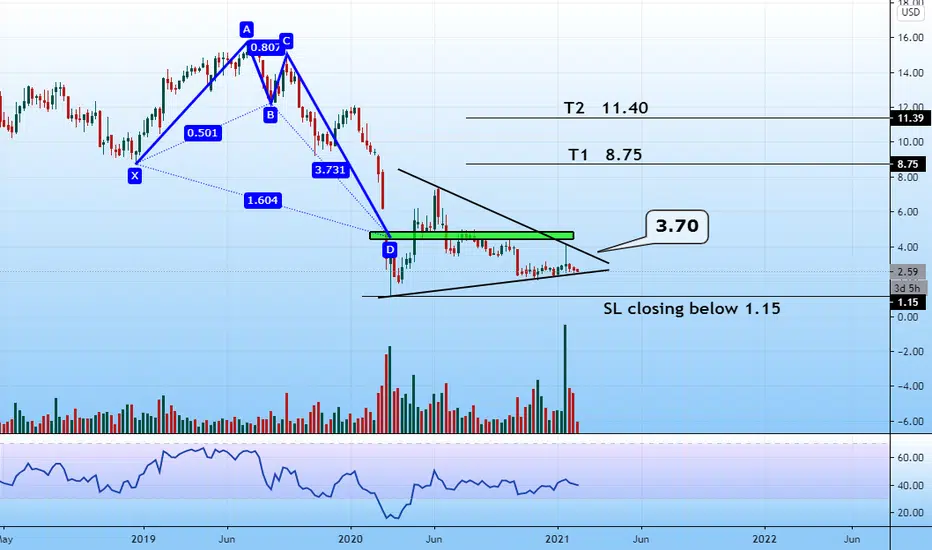Select the green horizontal resistance zone
Viewport: 932px width, 550px height.
click(x=471, y=235)
